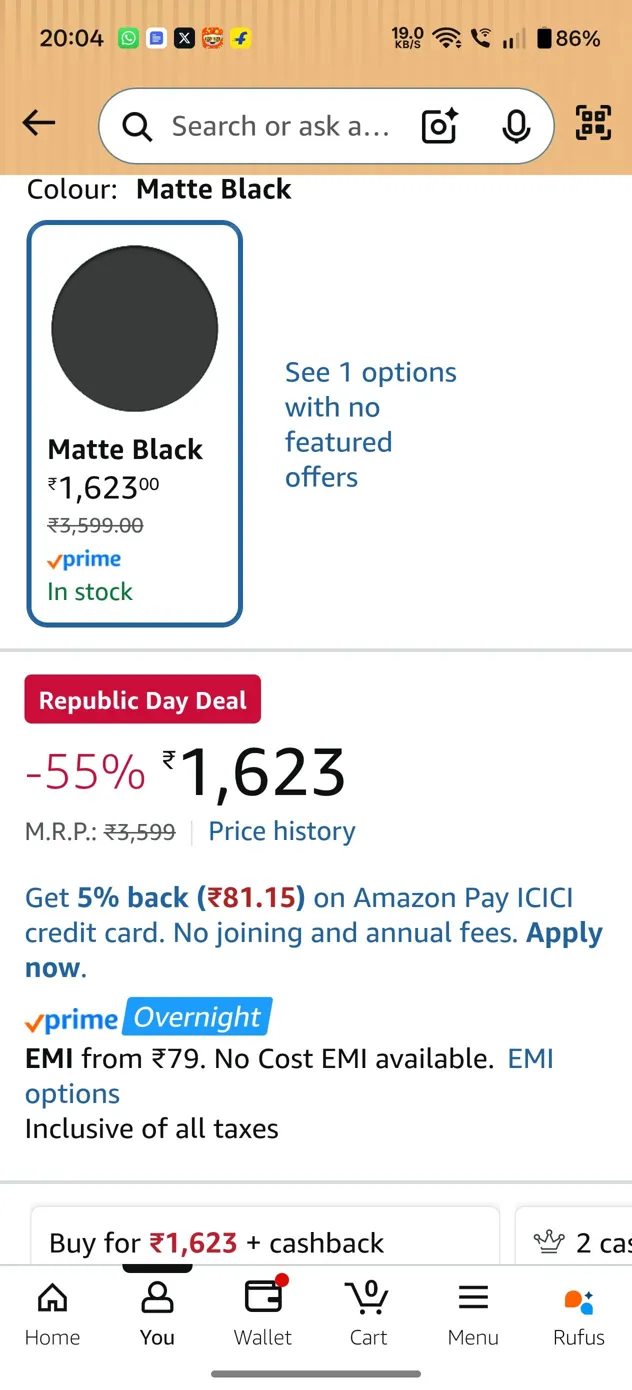
Task: Open the You account tab
Action: point(157,1312)
